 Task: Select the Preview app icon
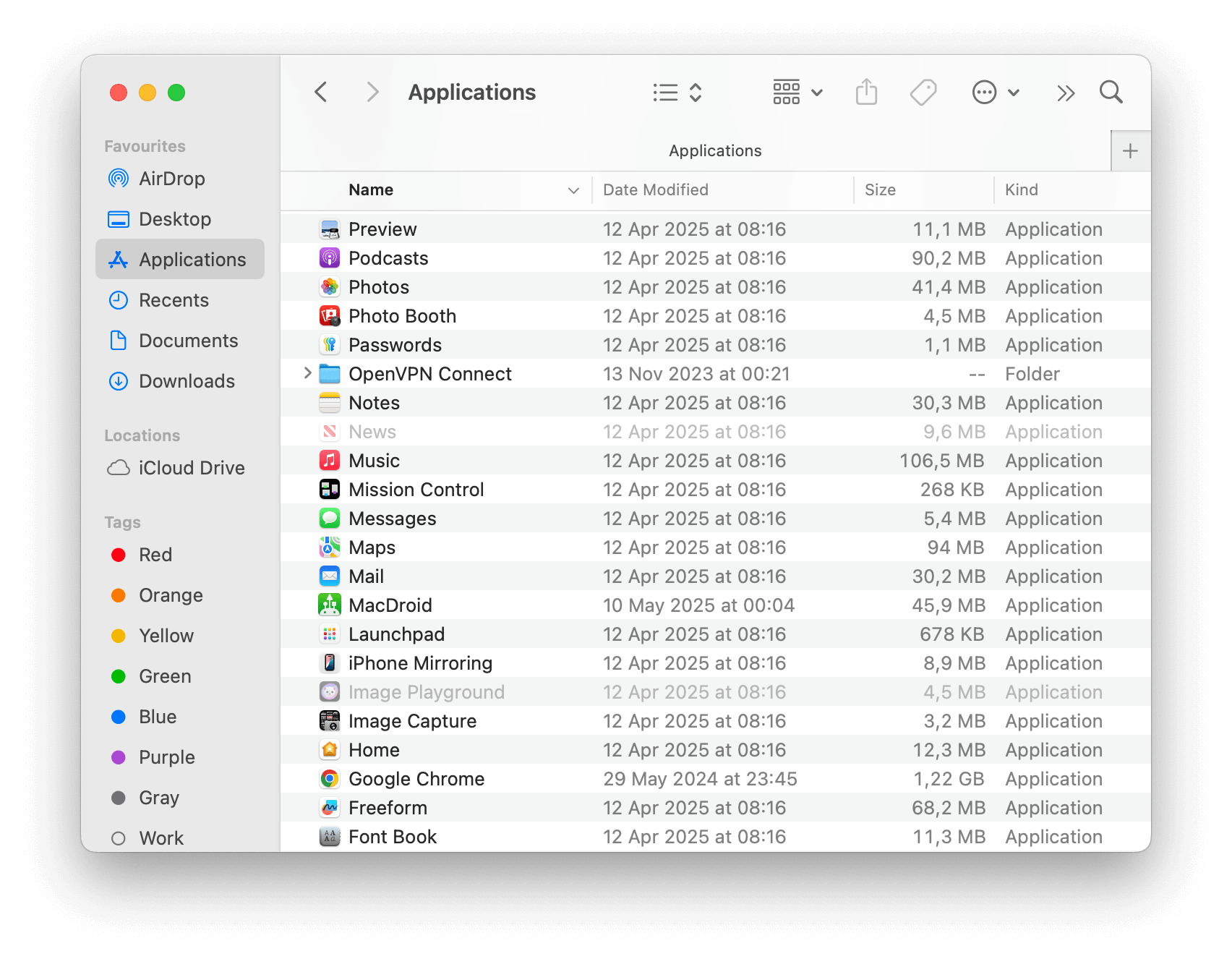coord(330,229)
